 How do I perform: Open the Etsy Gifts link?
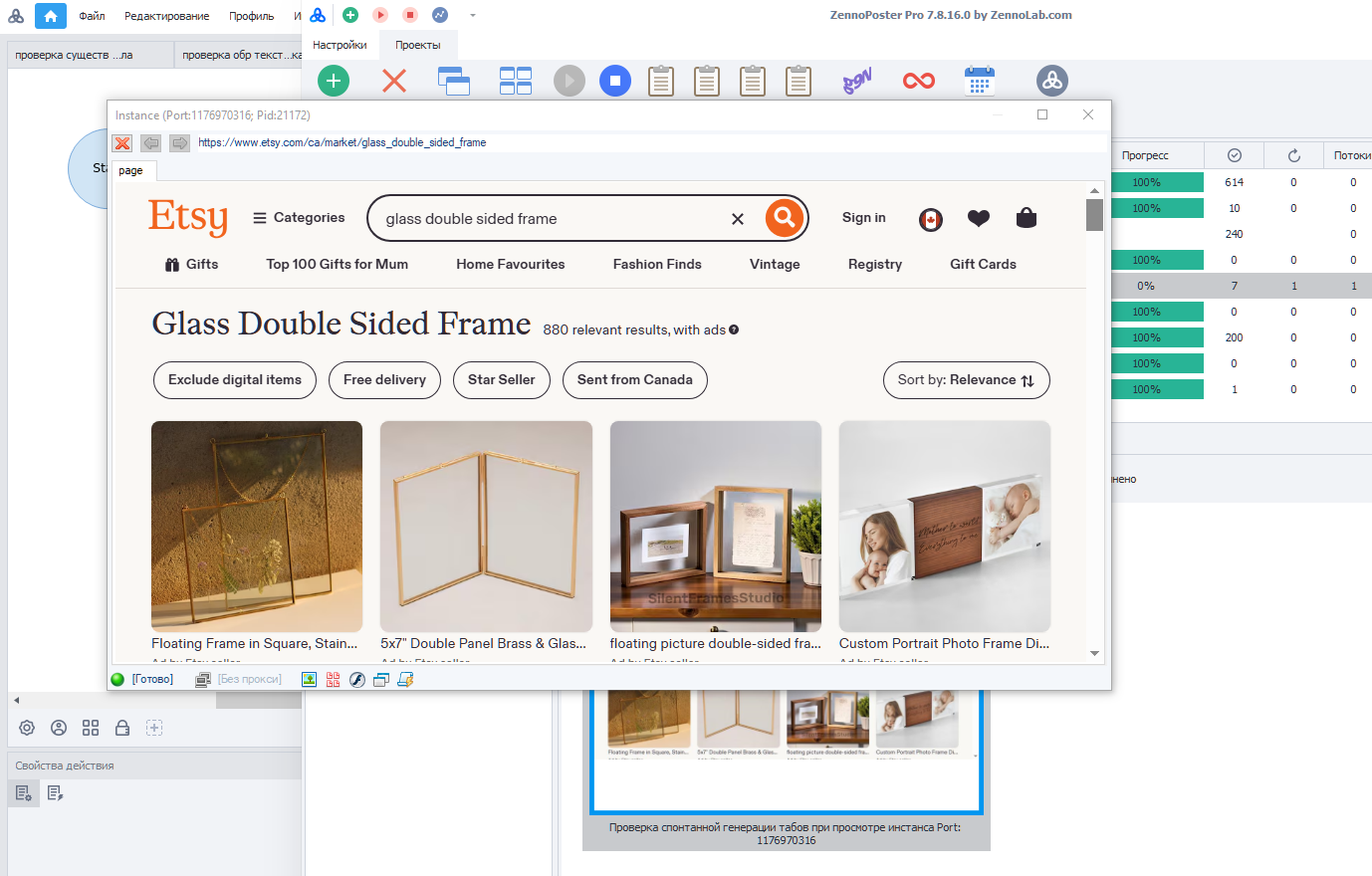(x=191, y=265)
